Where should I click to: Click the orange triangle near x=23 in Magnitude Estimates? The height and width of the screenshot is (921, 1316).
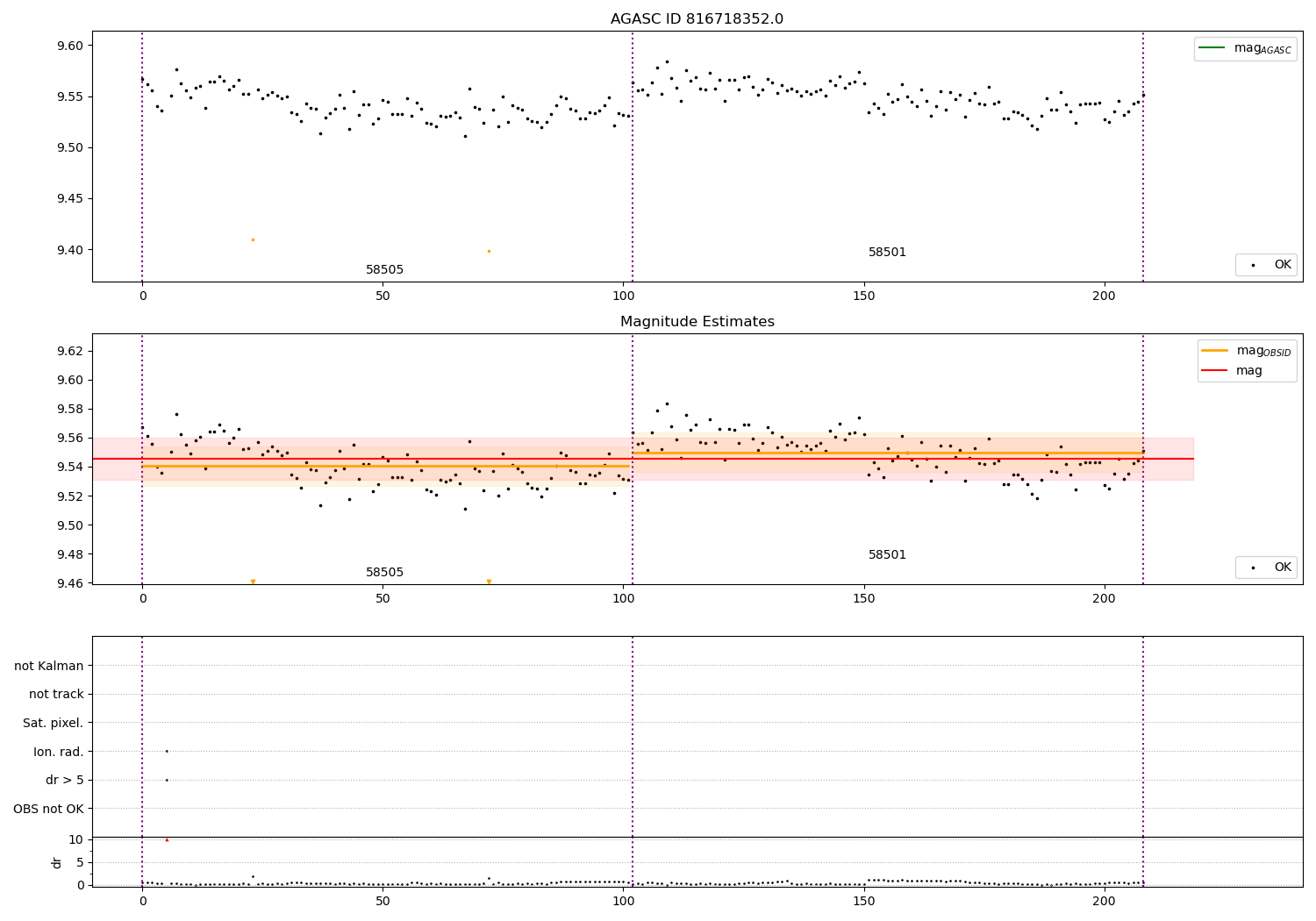(253, 582)
